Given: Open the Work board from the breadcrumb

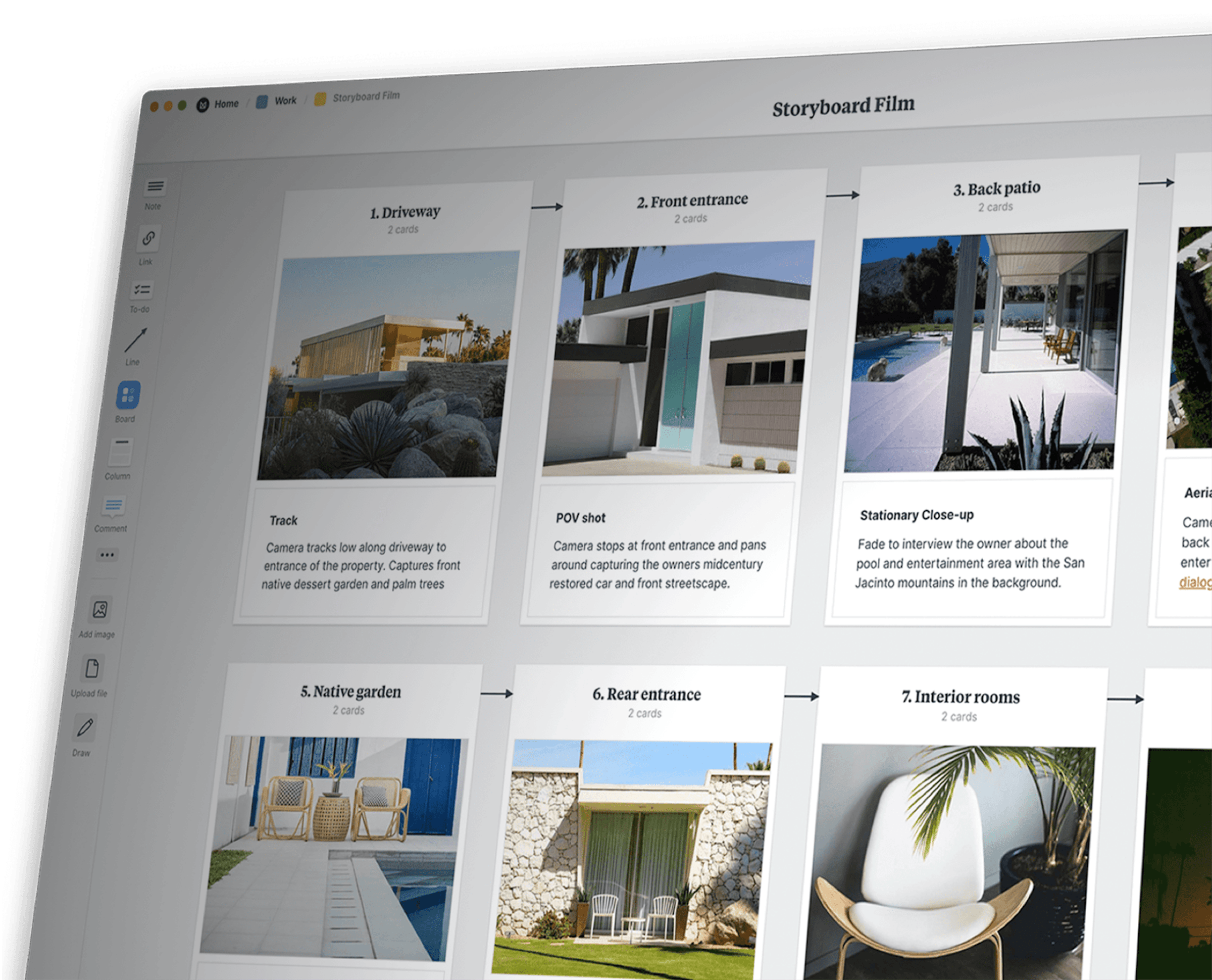Looking at the screenshot, I should (x=285, y=100).
